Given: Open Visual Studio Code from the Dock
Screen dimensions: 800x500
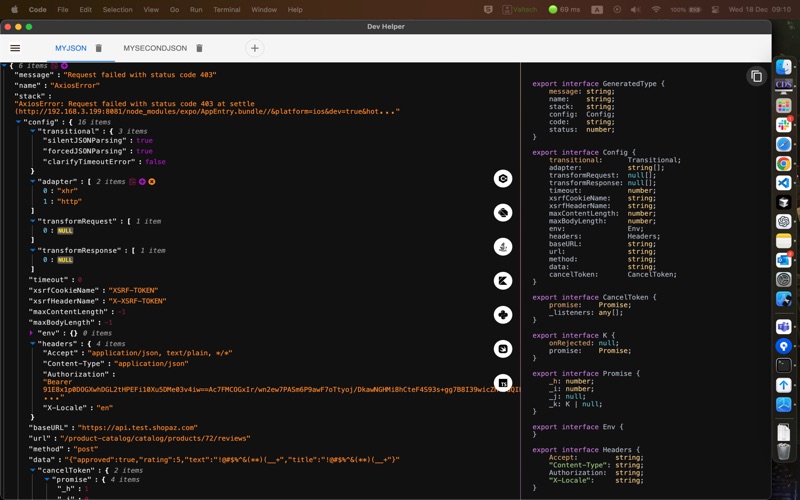Looking at the screenshot, I should pyautogui.click(x=784, y=183).
